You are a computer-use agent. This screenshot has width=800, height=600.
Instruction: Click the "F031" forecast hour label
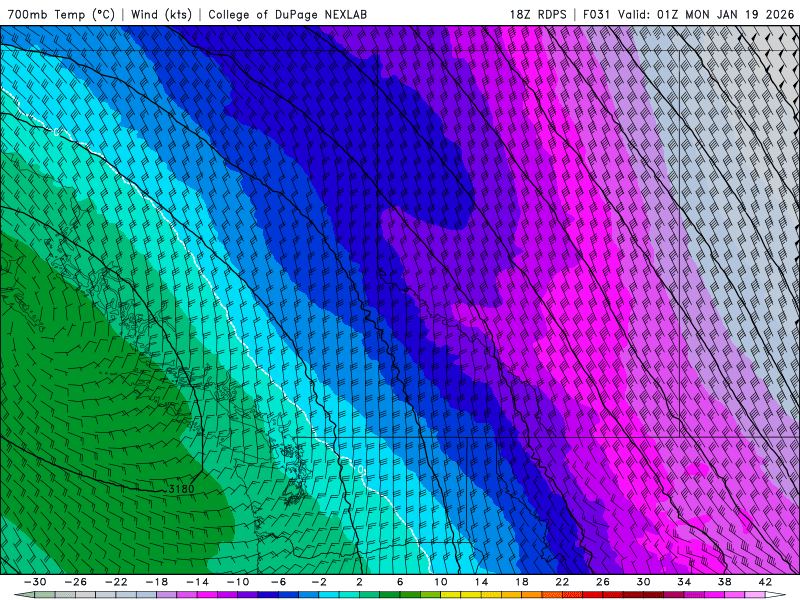(x=596, y=14)
